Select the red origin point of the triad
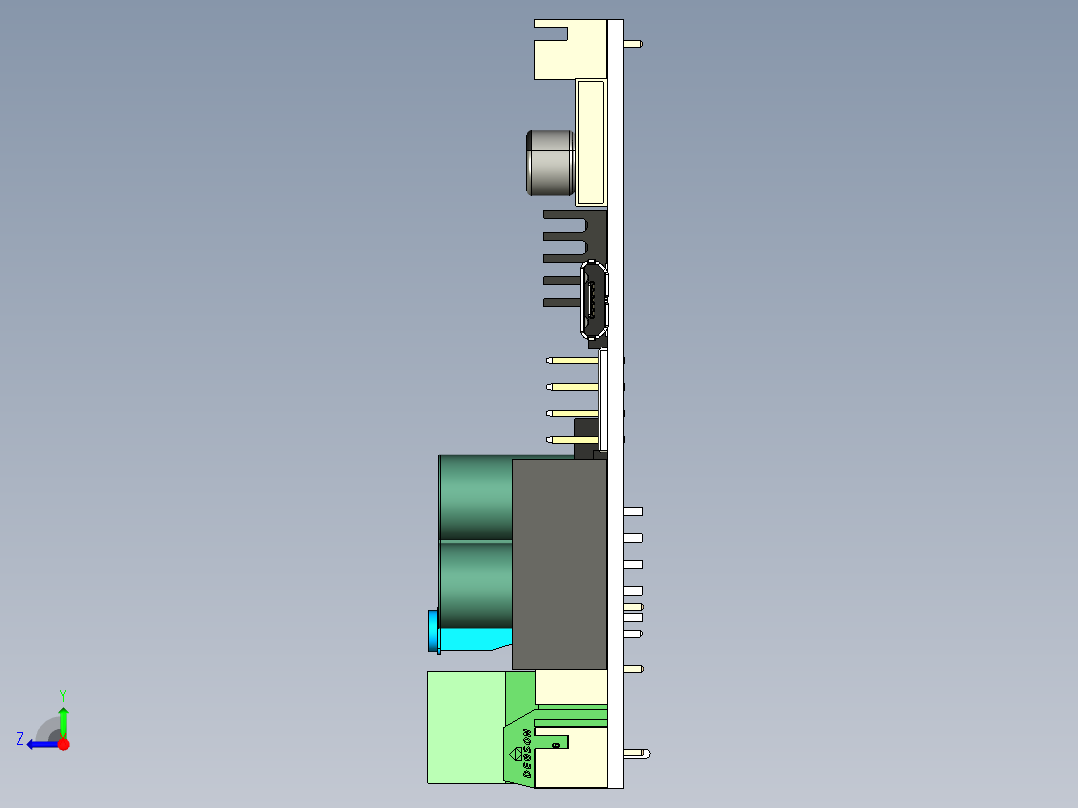This screenshot has height=808, width=1078. [63, 744]
